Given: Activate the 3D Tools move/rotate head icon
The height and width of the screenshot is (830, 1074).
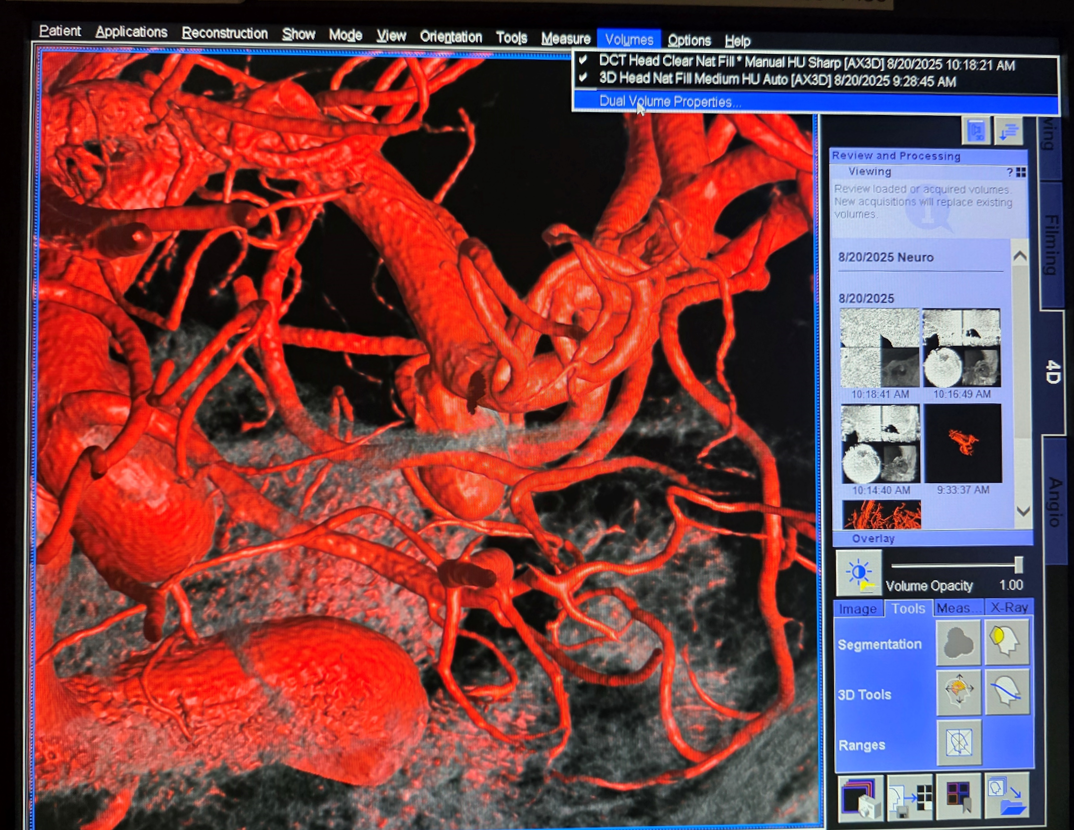Looking at the screenshot, I should pyautogui.click(x=958, y=693).
